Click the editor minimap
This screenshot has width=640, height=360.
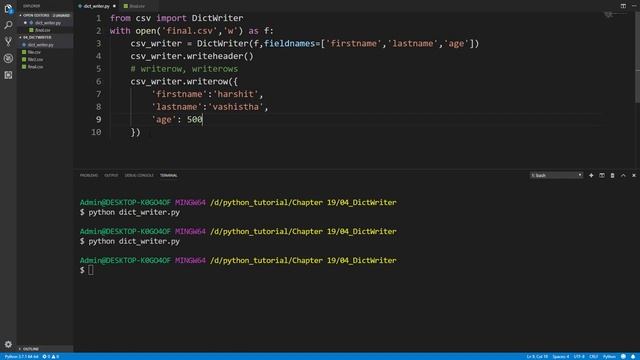tap(616, 16)
